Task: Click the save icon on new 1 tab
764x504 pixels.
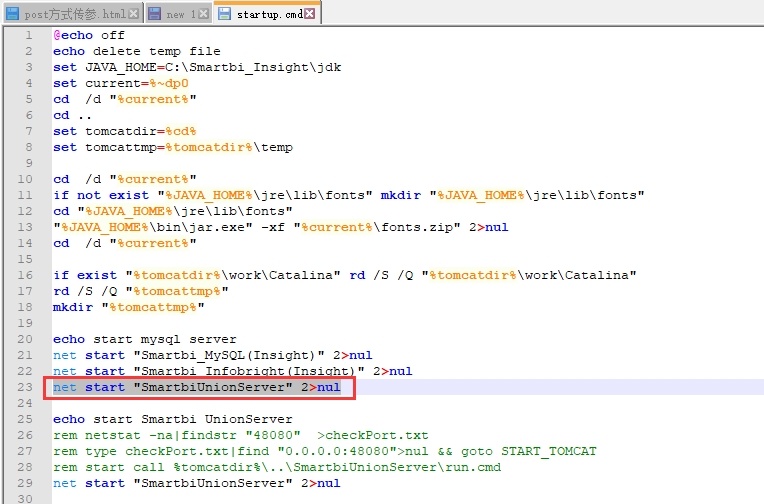Action: [x=154, y=14]
